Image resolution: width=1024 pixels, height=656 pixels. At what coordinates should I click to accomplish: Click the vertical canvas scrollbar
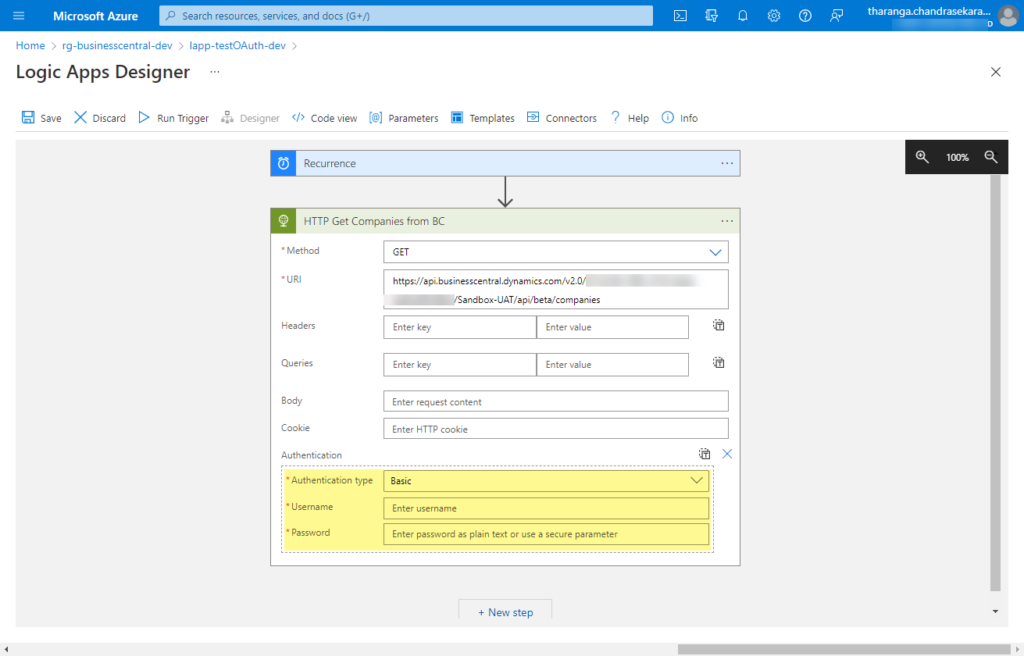(x=995, y=382)
